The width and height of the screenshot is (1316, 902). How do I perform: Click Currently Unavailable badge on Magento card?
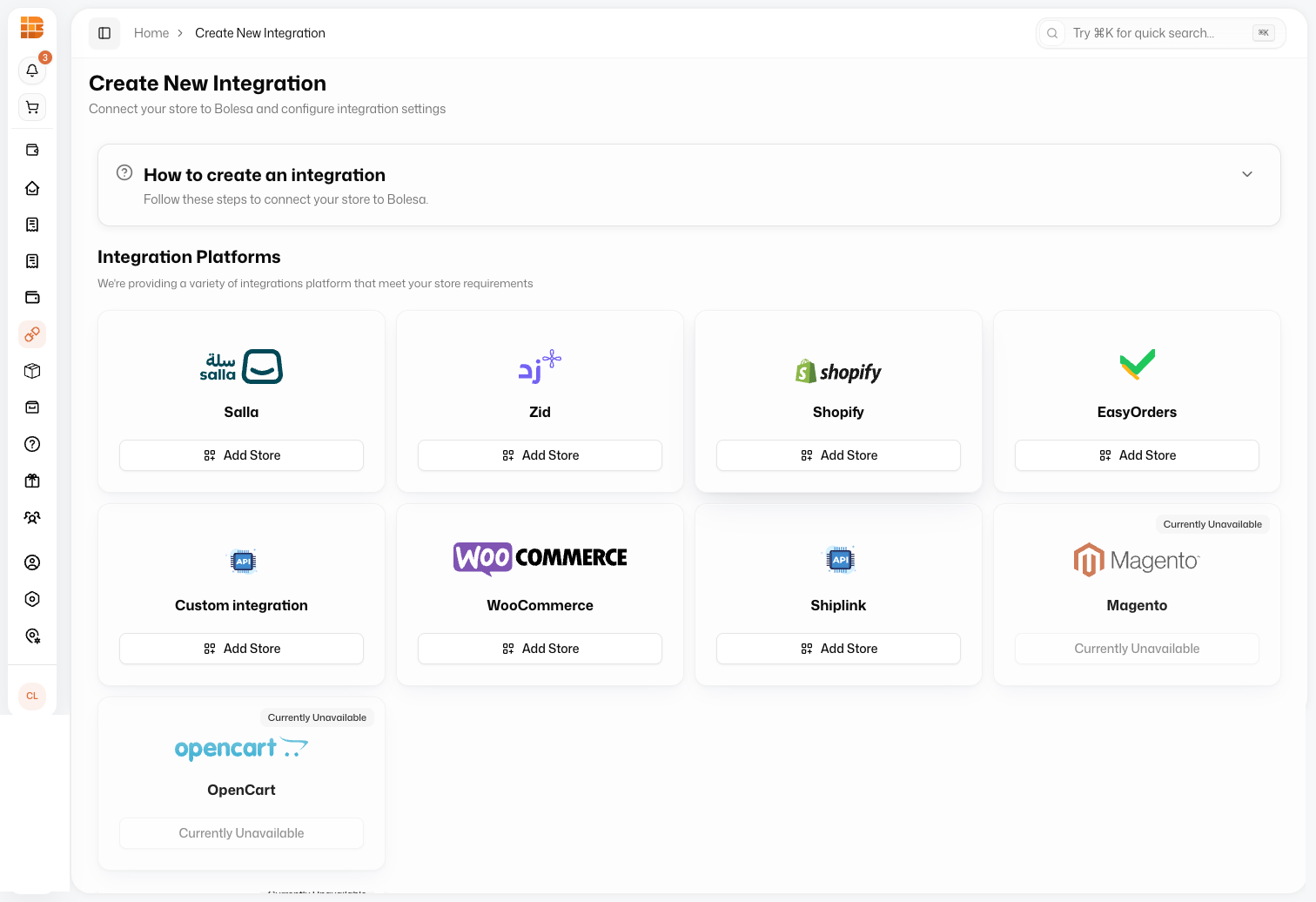point(1212,524)
